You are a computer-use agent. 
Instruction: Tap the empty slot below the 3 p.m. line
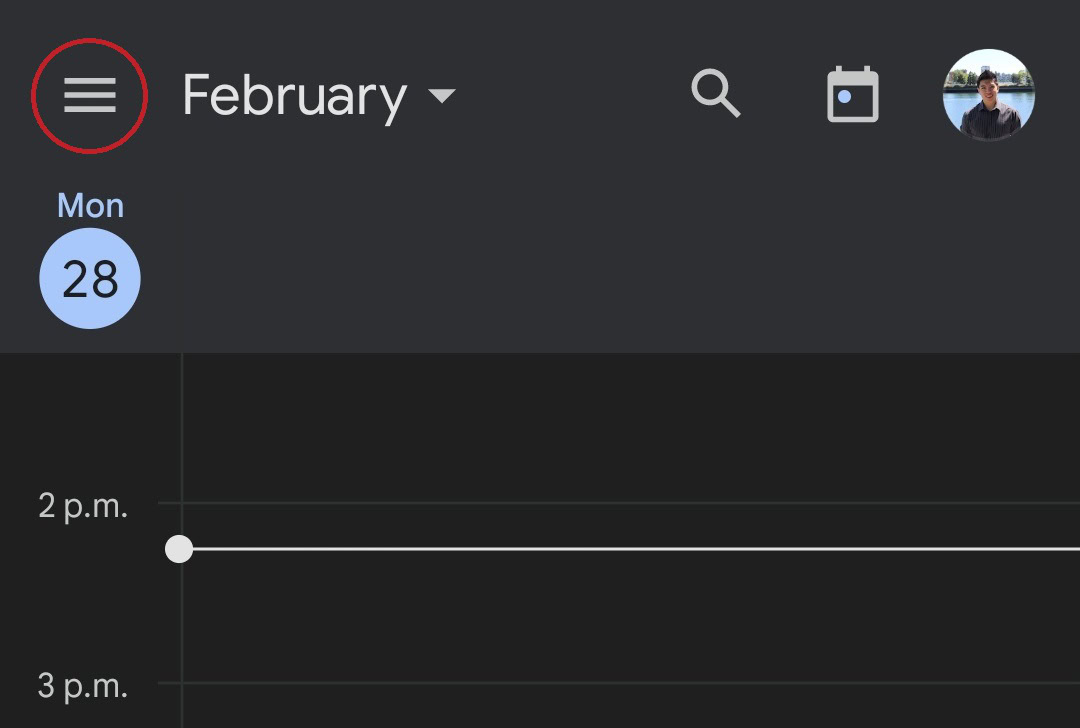tap(630, 707)
